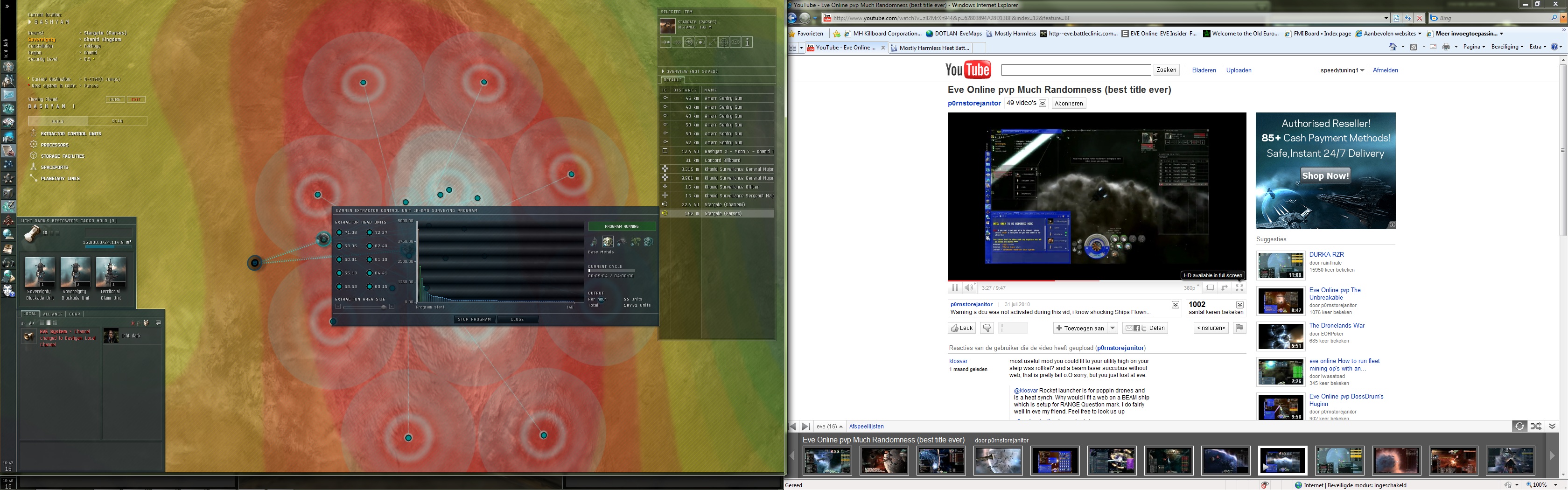Open the Favorieten favorites button
This screenshot has height=490, width=1568.
(x=806, y=34)
